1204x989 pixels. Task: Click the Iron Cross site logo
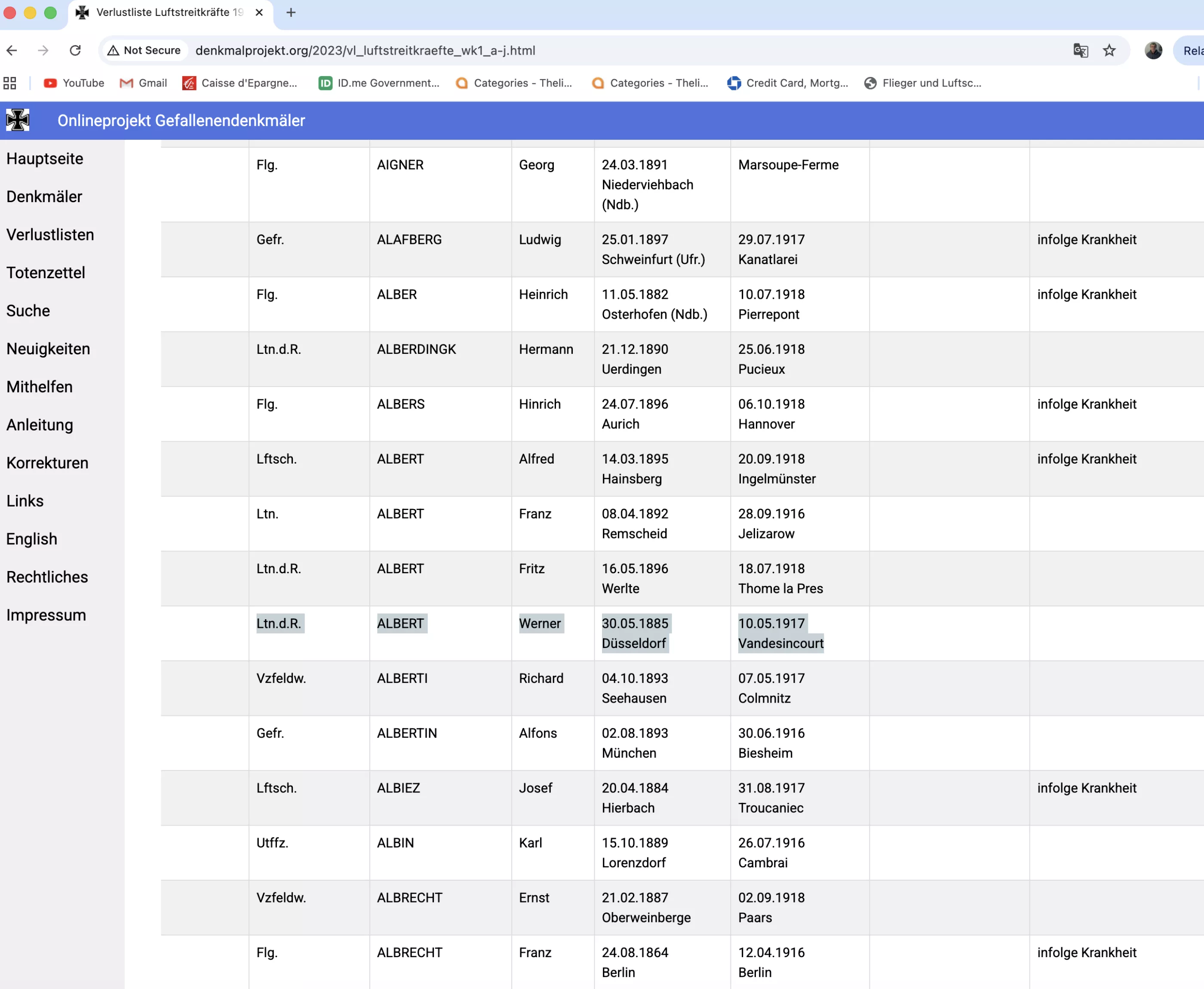click(18, 120)
